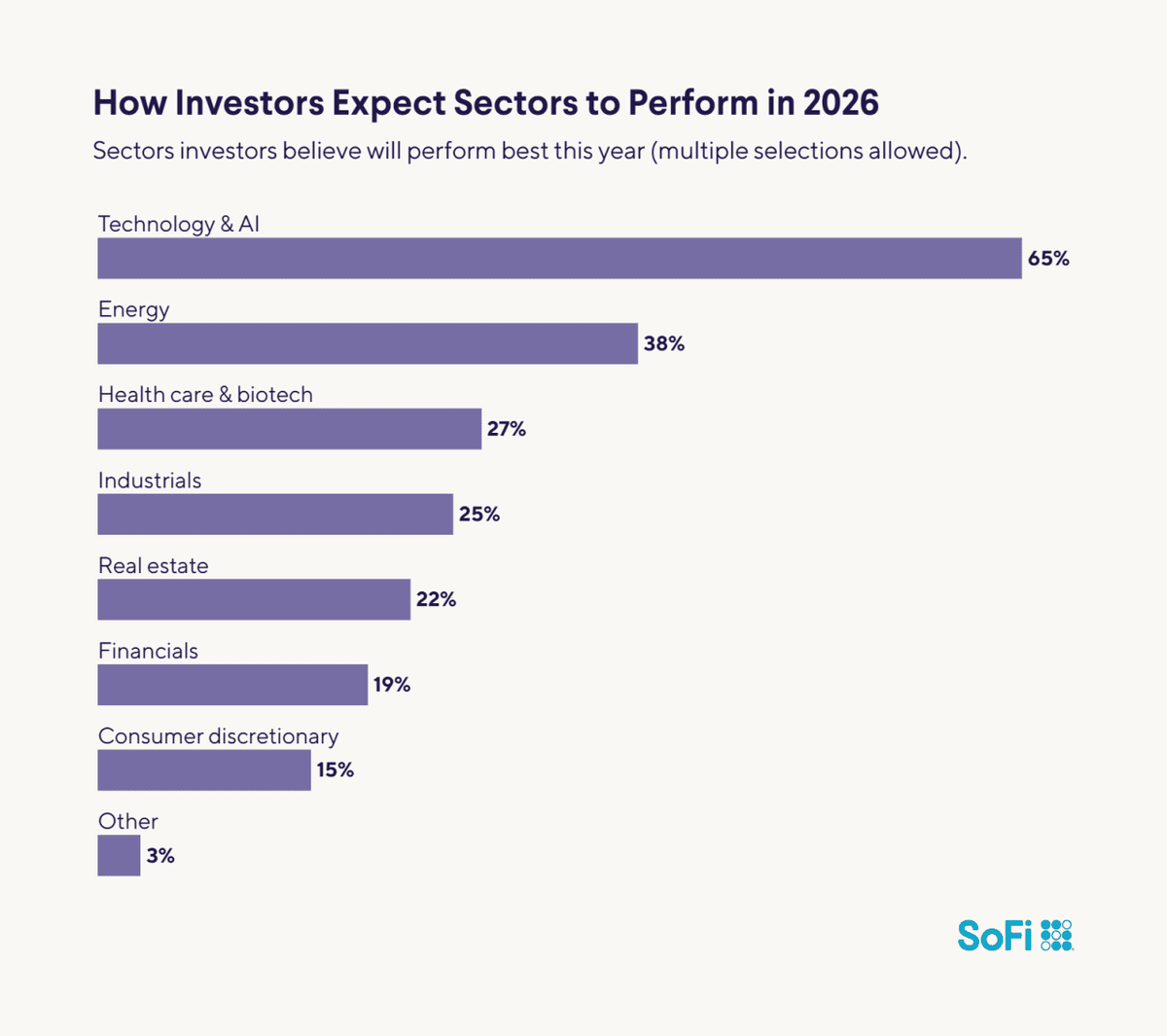Select the Health care & biotech bar
The image size is (1167, 1036).
289,429
